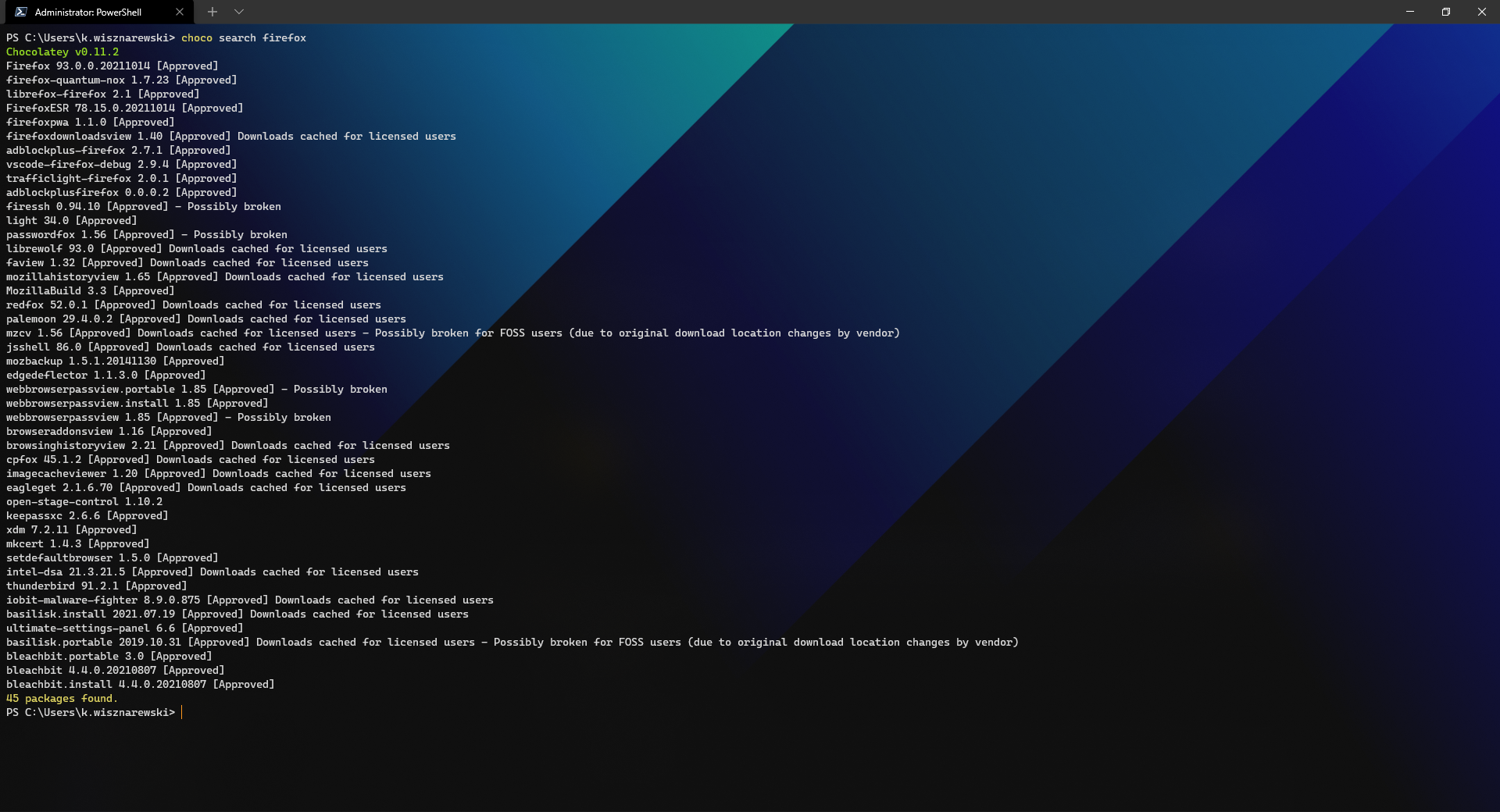This screenshot has width=1500, height=812.
Task: Select the Administrator: PowerShell tab
Action: tap(98, 12)
